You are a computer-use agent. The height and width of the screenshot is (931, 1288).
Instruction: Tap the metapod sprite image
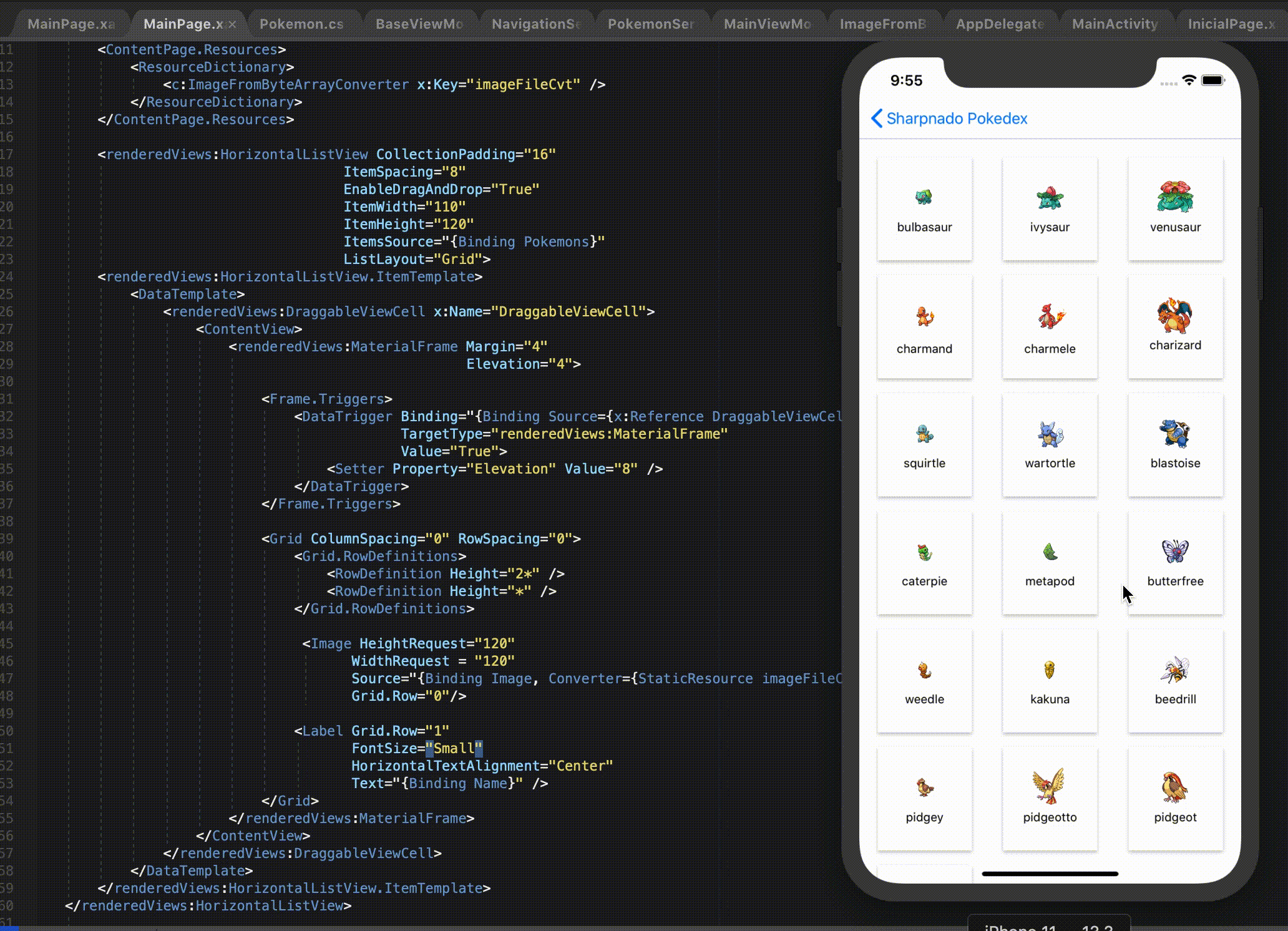[x=1050, y=552]
